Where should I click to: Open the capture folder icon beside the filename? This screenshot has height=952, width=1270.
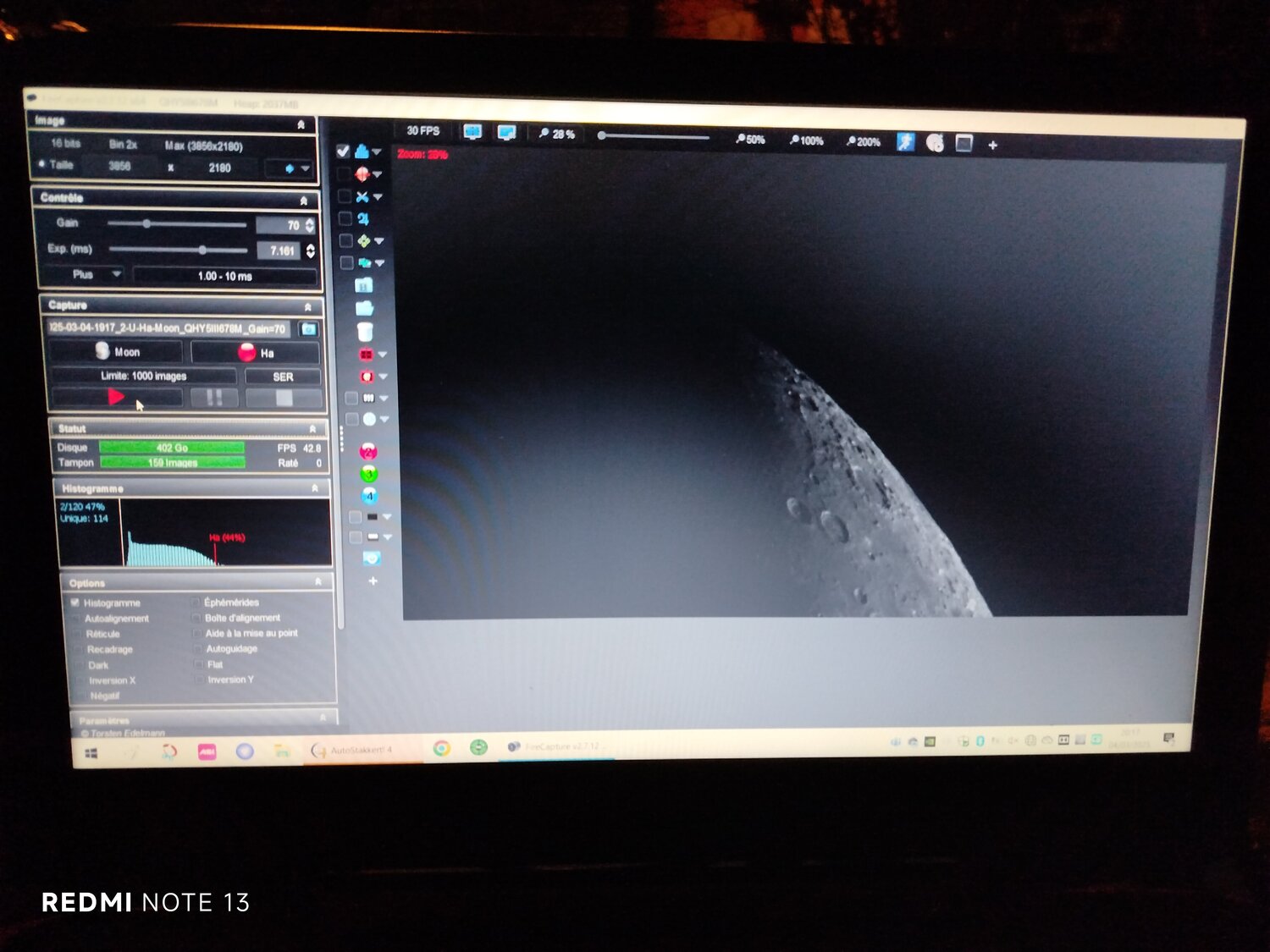pos(309,328)
